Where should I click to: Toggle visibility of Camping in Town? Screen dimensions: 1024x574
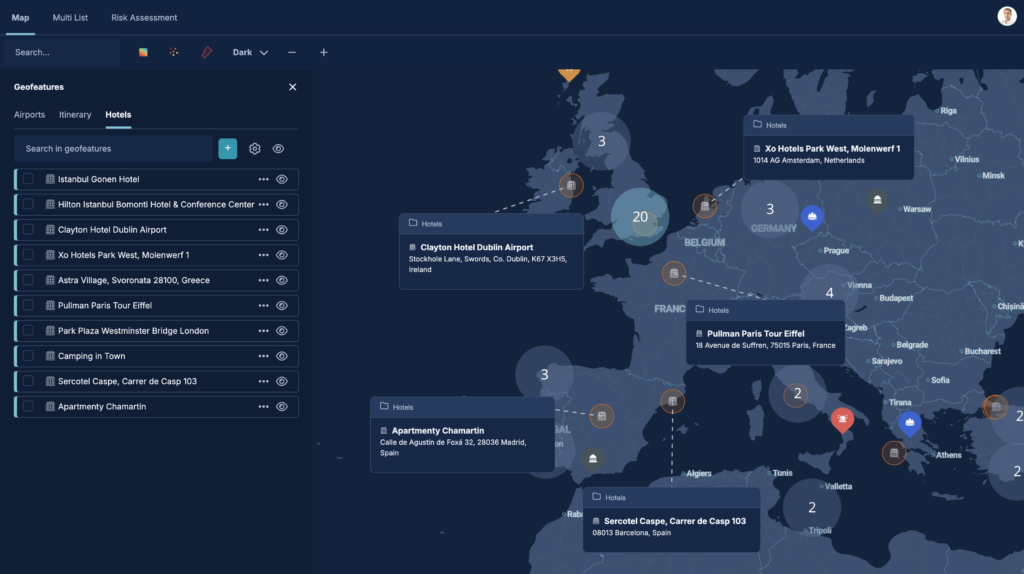282,356
